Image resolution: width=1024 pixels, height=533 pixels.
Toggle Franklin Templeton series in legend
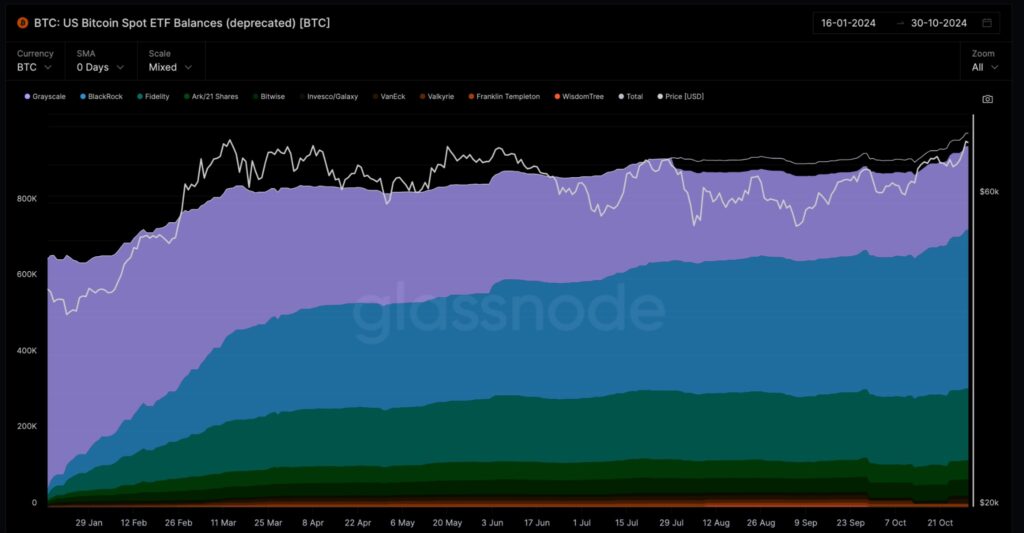point(504,97)
